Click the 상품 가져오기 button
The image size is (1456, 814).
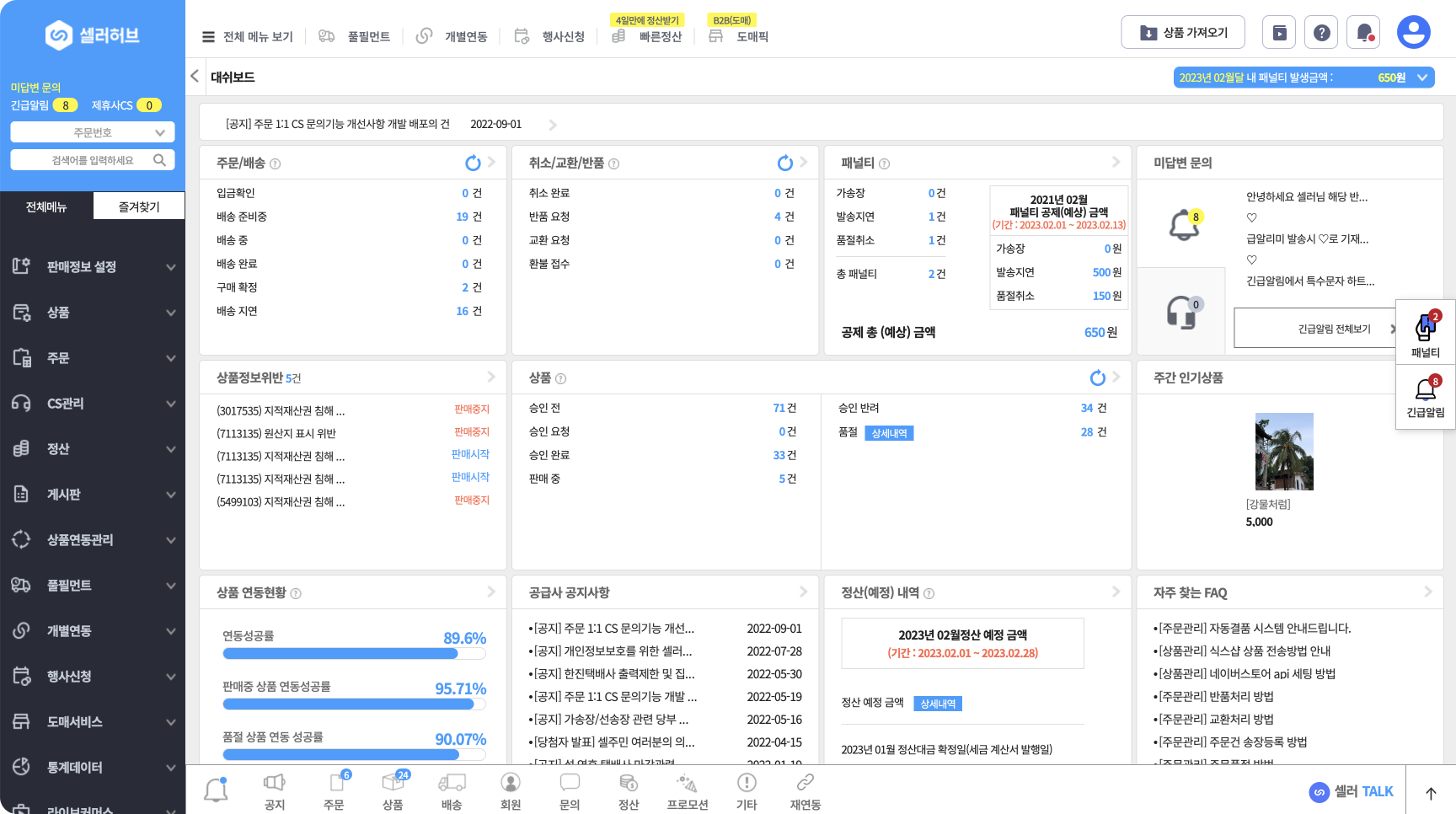pyautogui.click(x=1183, y=33)
